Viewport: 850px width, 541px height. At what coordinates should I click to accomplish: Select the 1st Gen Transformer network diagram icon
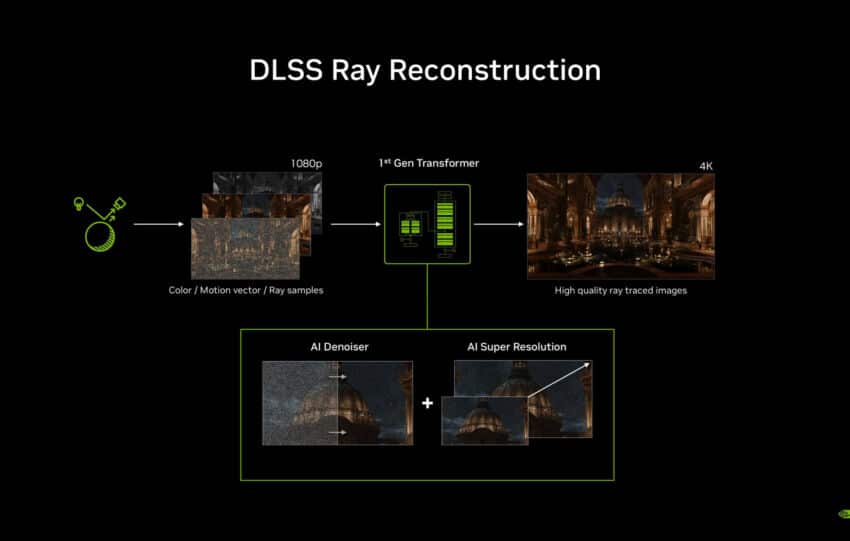pyautogui.click(x=427, y=224)
